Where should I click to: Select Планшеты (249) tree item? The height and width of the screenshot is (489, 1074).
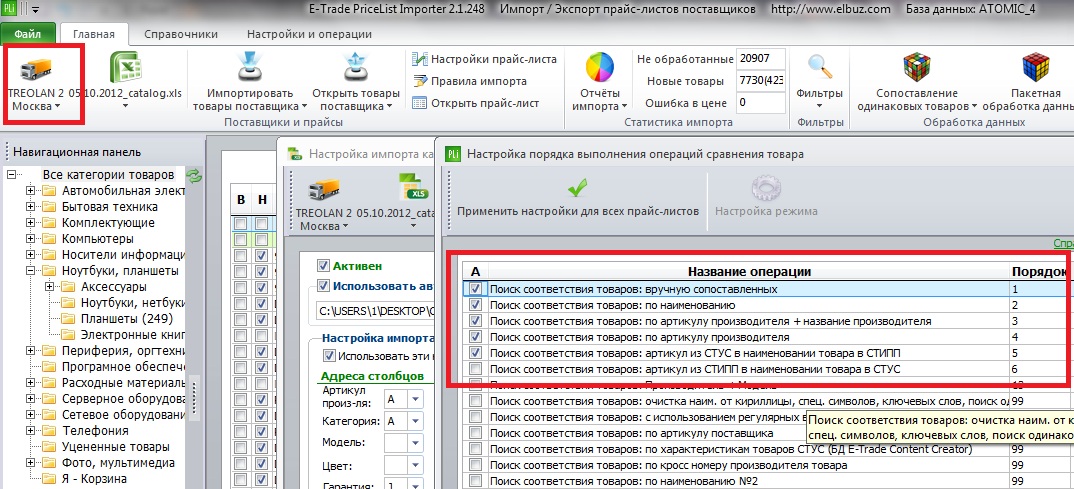pyautogui.click(x=127, y=318)
